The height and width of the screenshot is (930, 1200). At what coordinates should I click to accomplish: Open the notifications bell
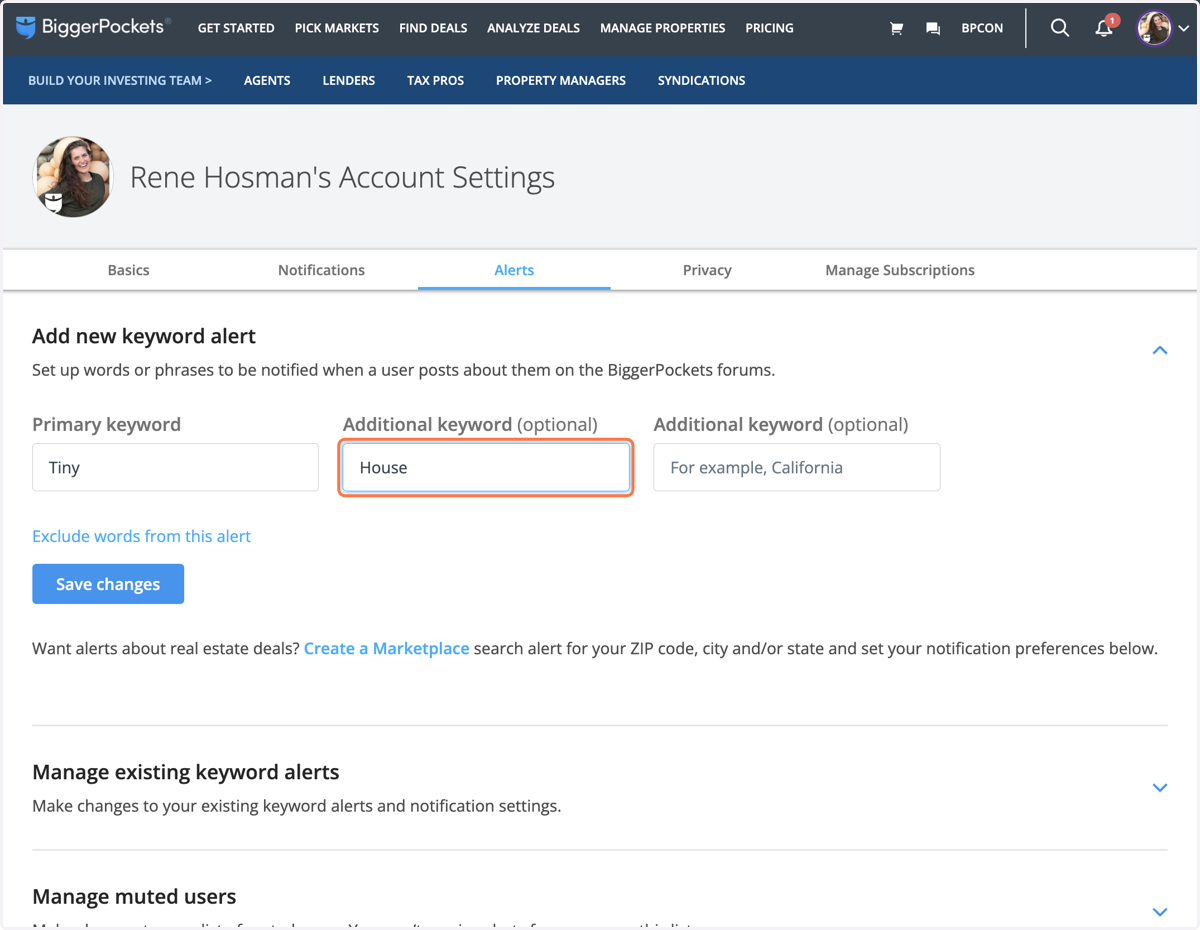[1104, 28]
